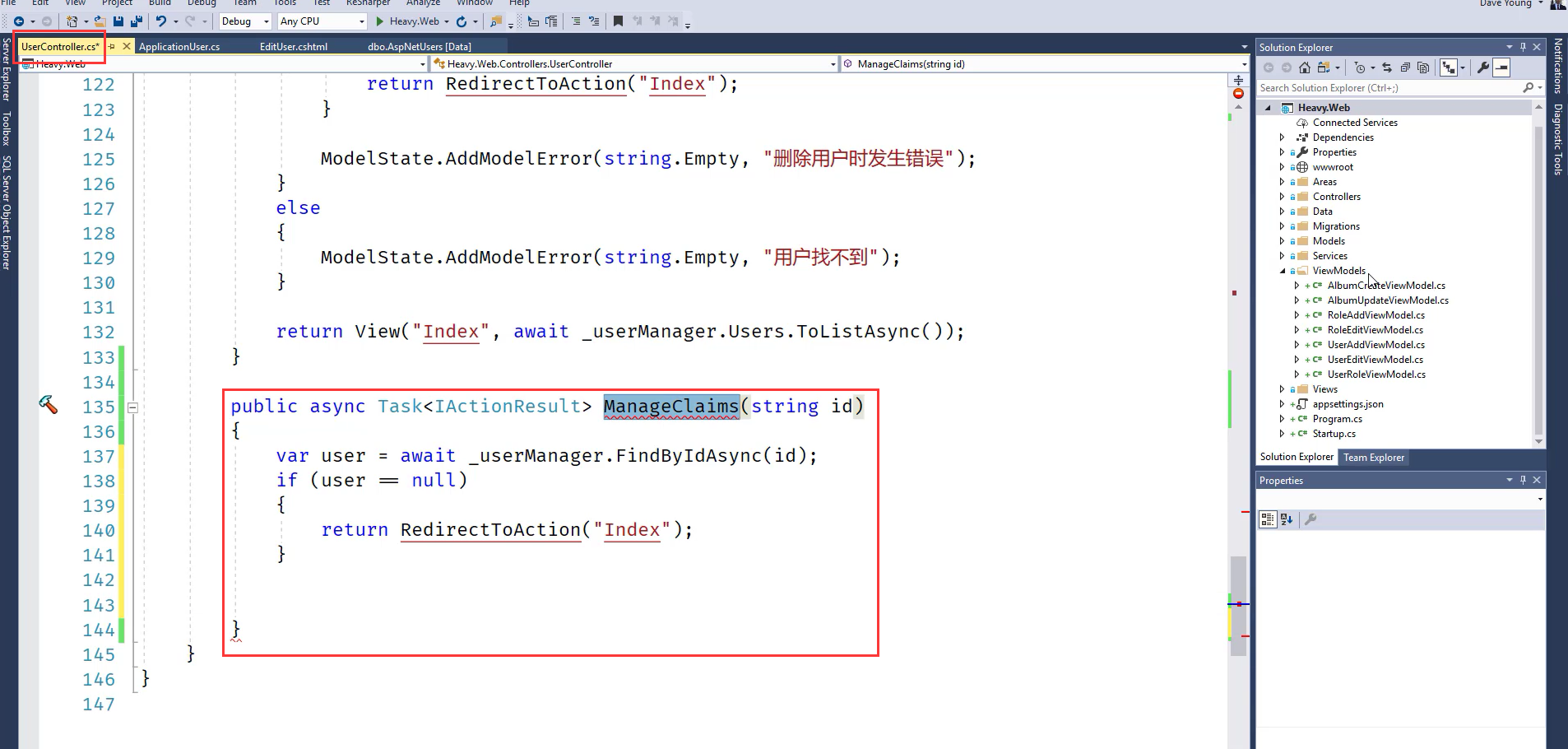Sort properties alphabetically with A-Z icon
This screenshot has height=749, width=1568.
pyautogui.click(x=1287, y=519)
